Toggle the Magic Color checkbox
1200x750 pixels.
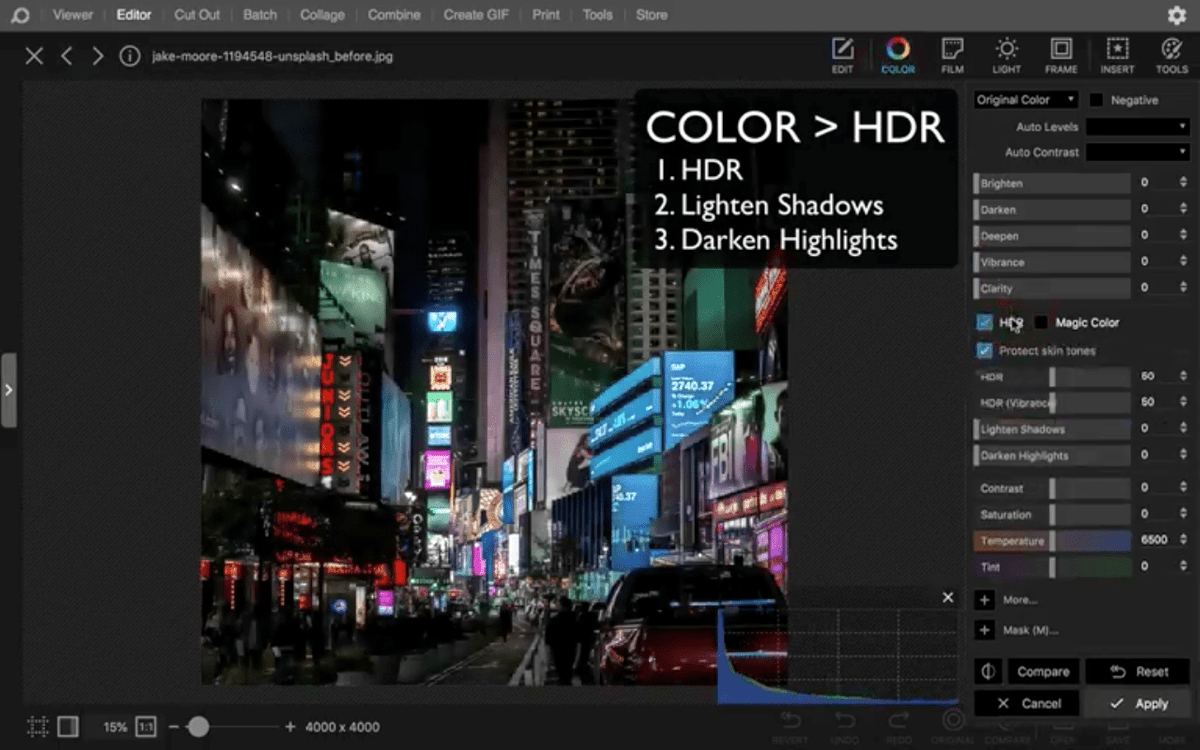pyautogui.click(x=1042, y=322)
